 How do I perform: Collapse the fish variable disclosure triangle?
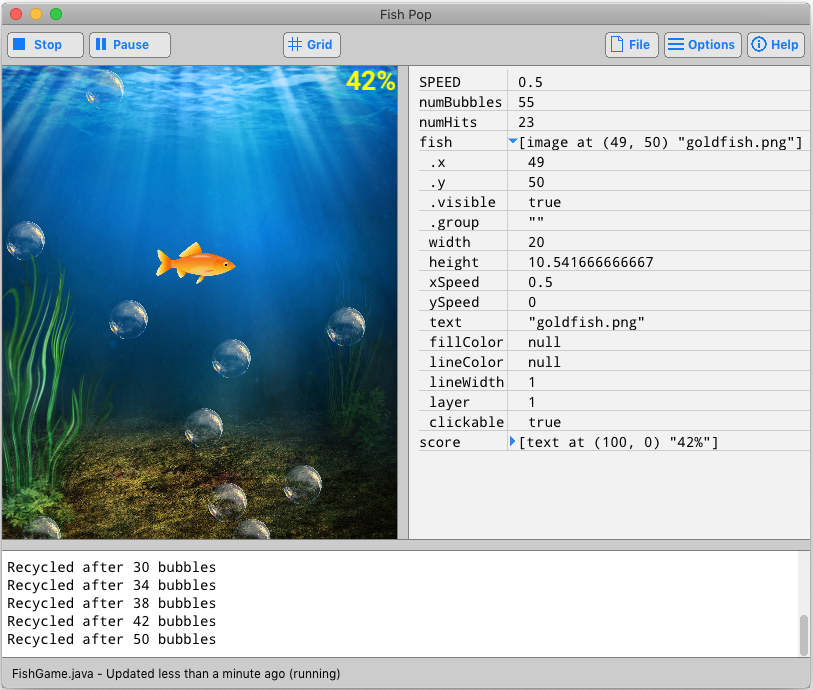(x=511, y=141)
